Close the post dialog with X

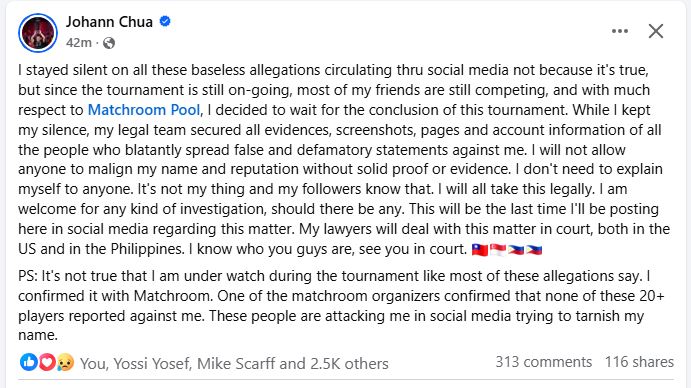click(x=656, y=31)
